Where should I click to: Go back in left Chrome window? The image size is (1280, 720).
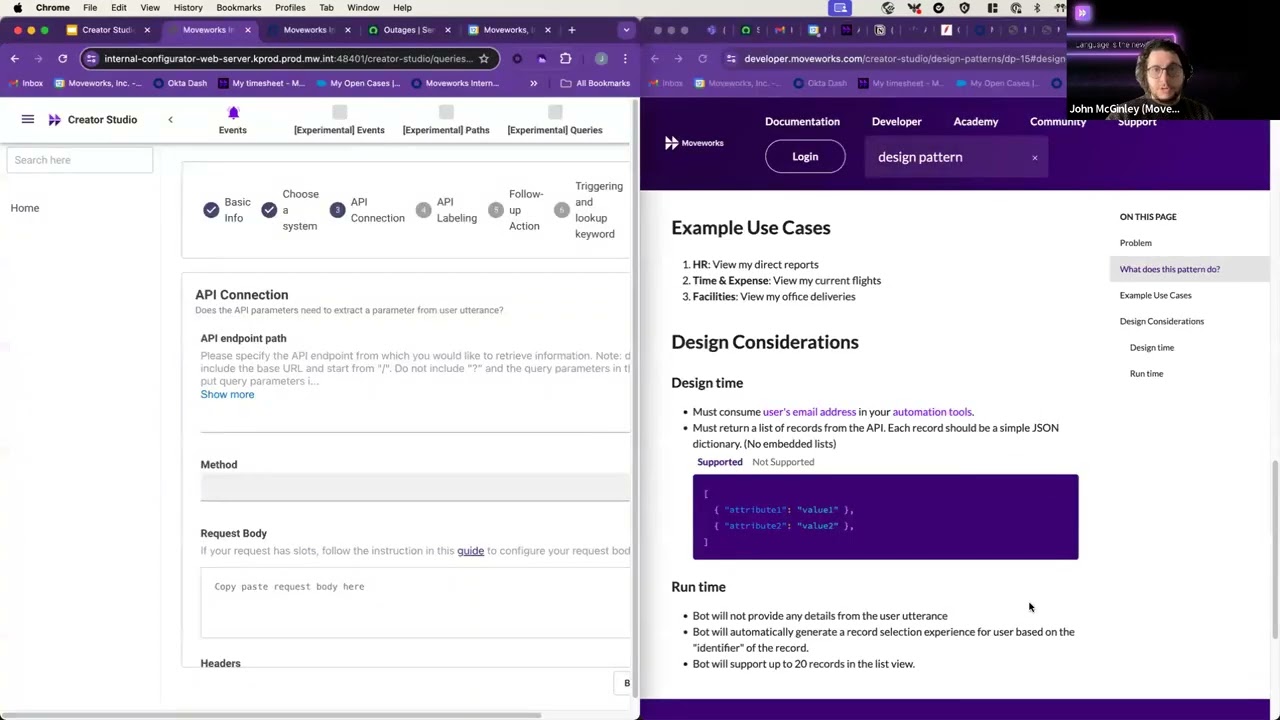tap(15, 58)
